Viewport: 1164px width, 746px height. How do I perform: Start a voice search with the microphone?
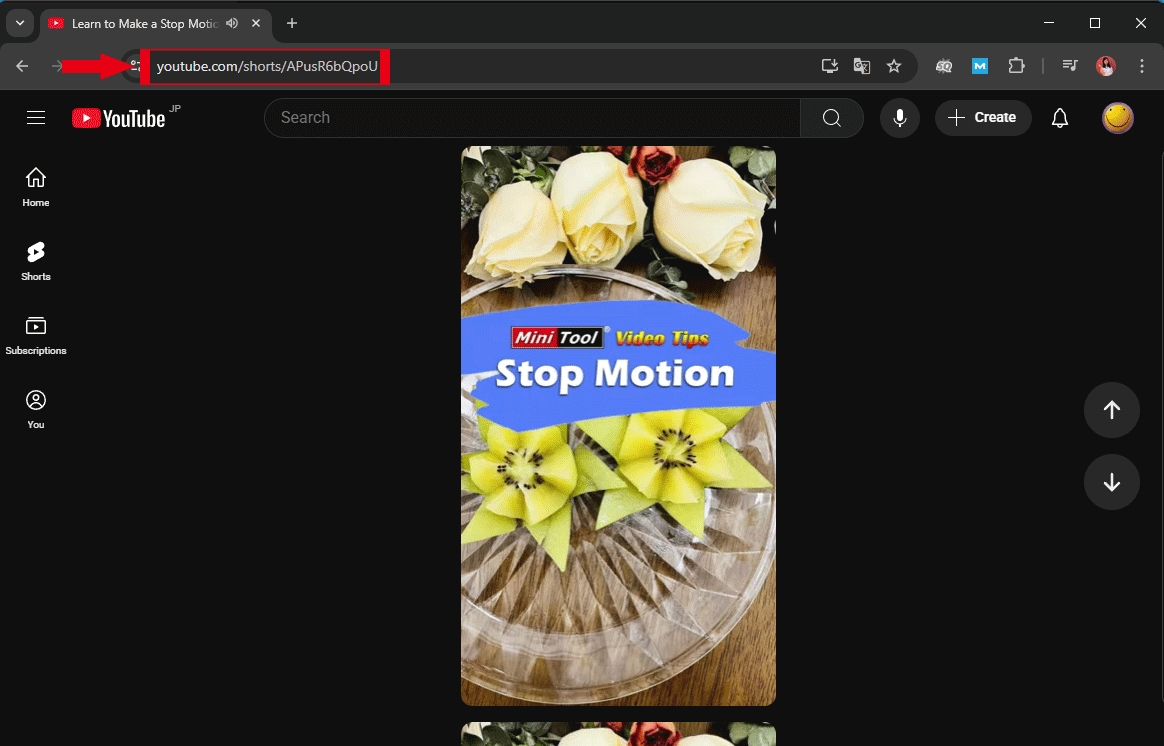(x=899, y=117)
